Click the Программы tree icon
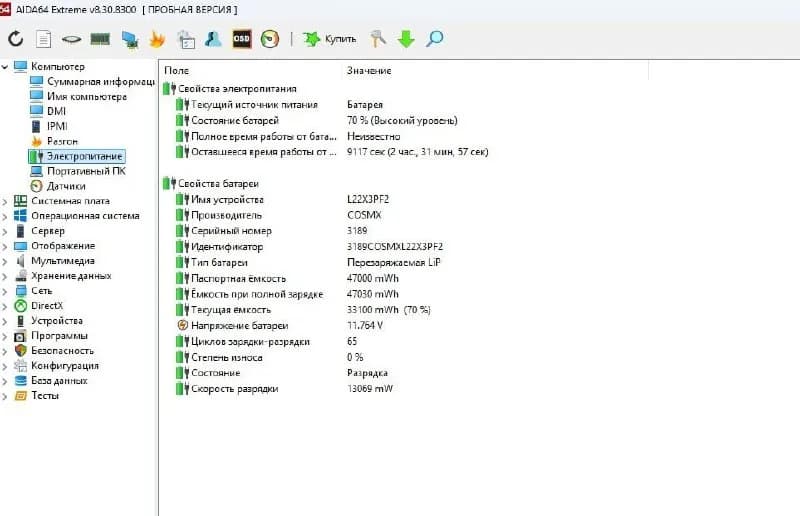The image size is (800, 516). click(x=20, y=336)
